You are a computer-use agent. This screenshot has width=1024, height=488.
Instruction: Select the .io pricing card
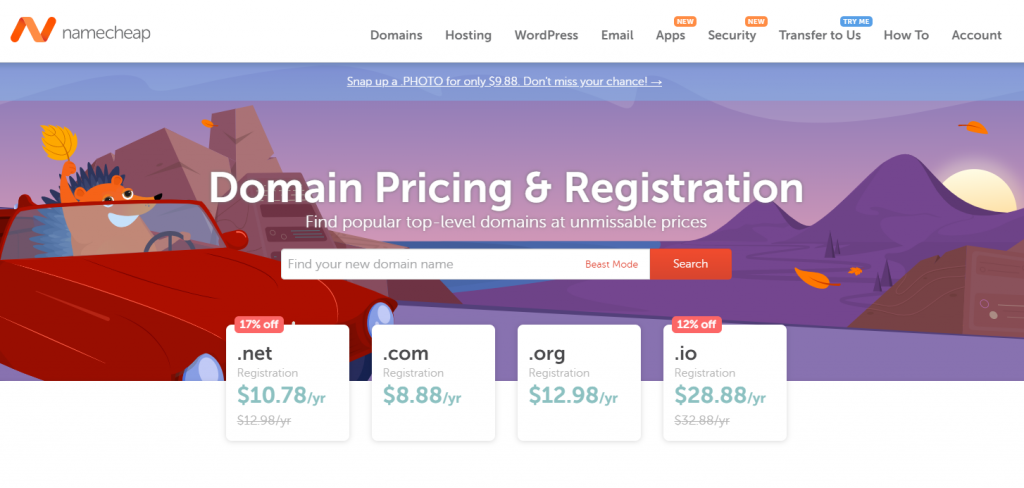point(725,383)
